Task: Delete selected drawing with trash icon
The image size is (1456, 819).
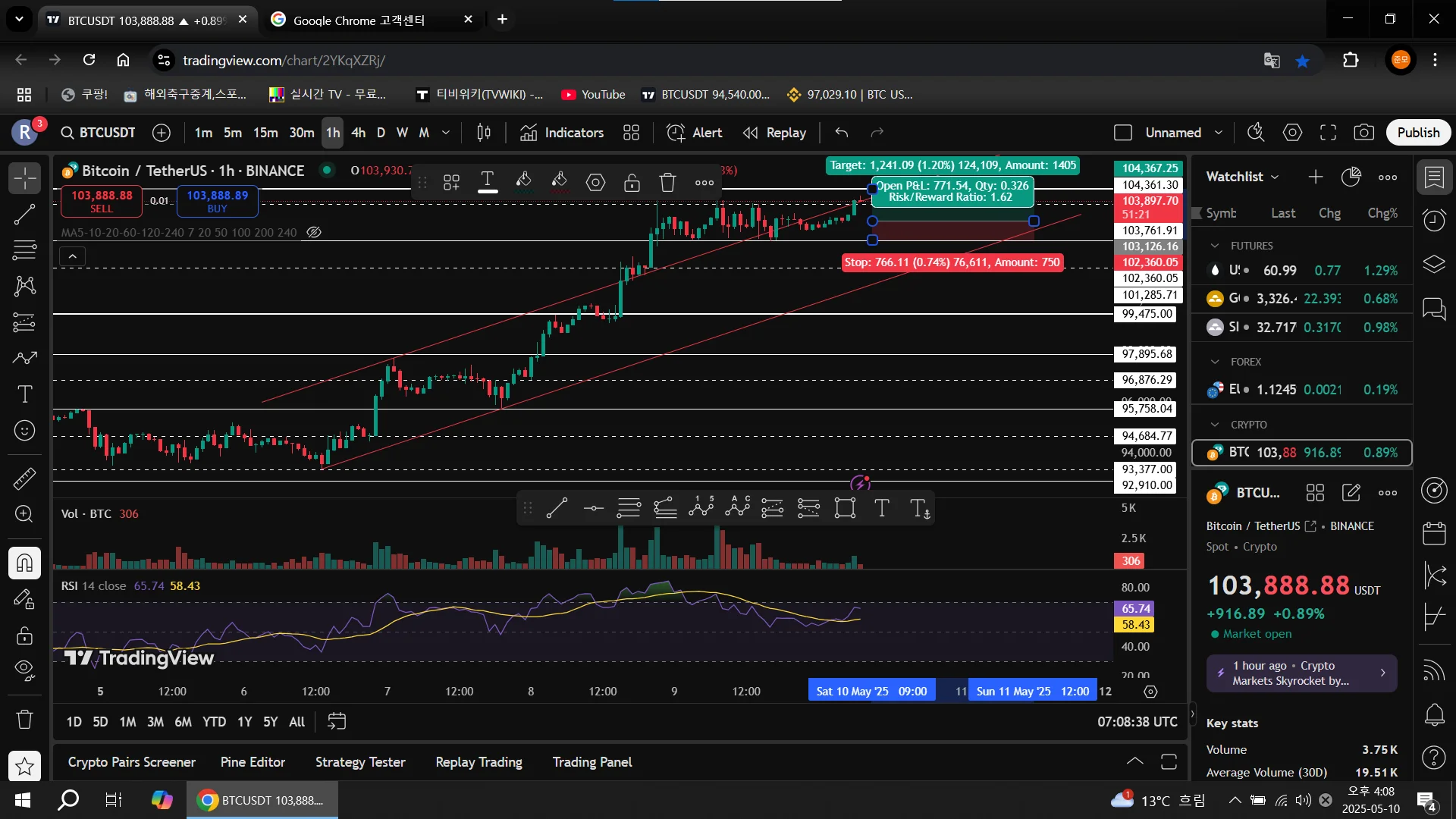Action: tap(667, 182)
